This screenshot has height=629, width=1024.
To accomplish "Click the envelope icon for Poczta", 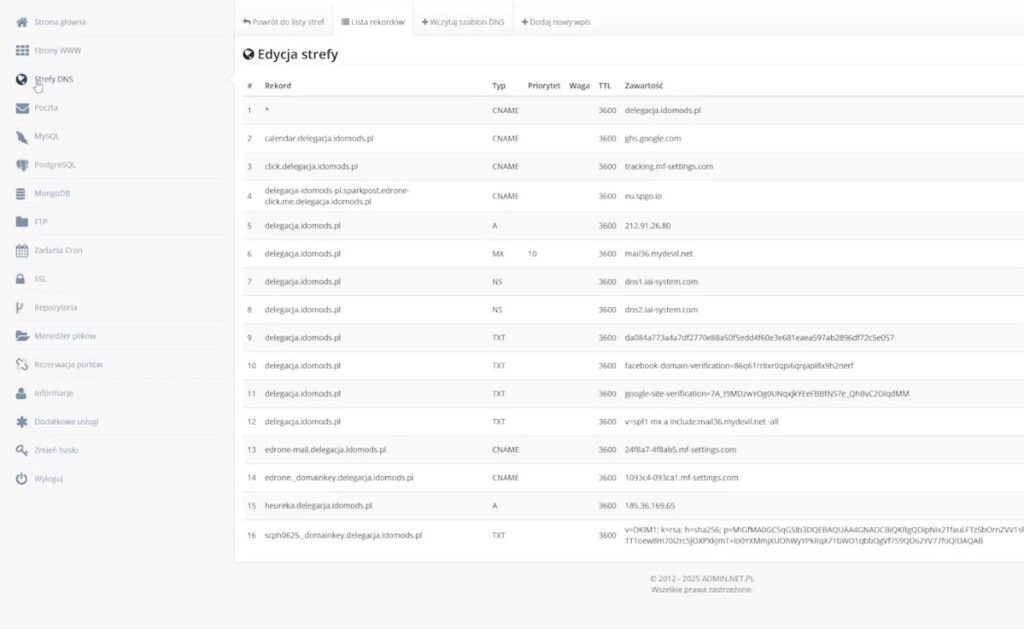I will [x=21, y=107].
